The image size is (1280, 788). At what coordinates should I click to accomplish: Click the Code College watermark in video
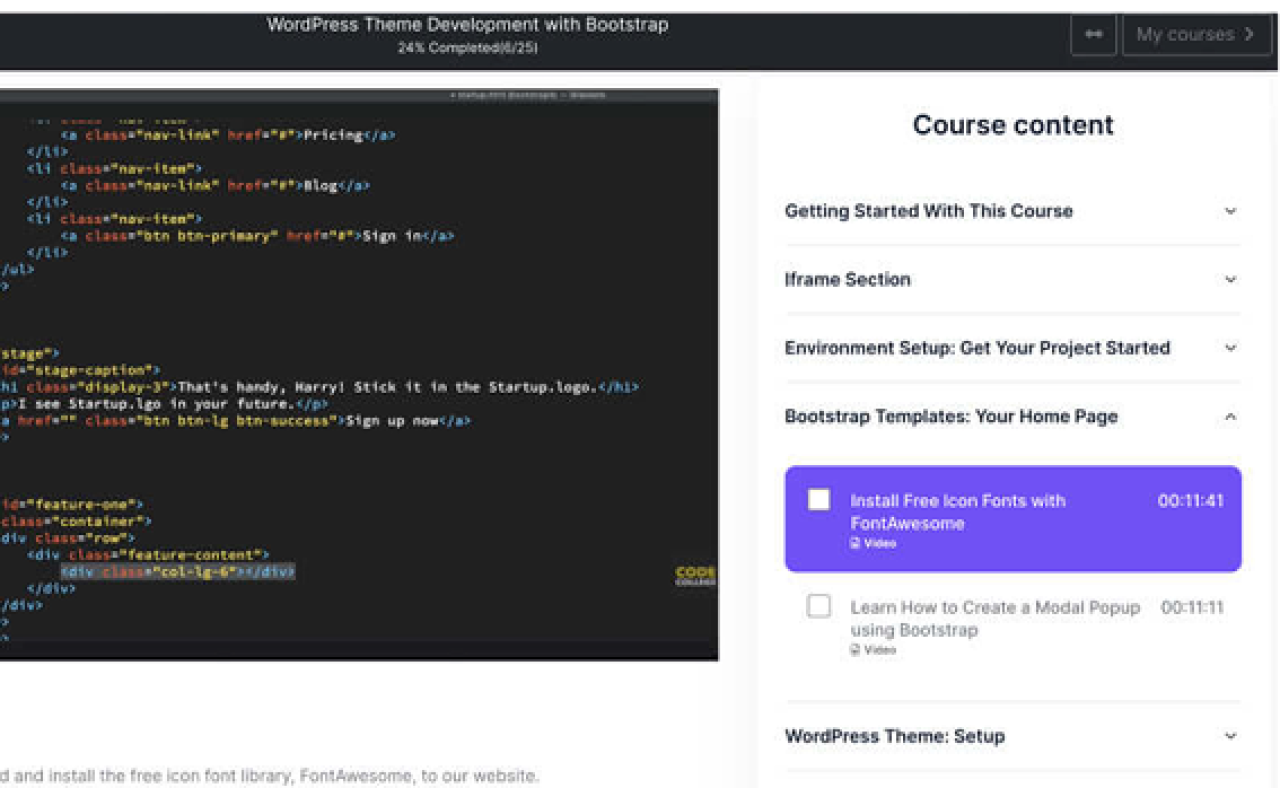pyautogui.click(x=695, y=576)
